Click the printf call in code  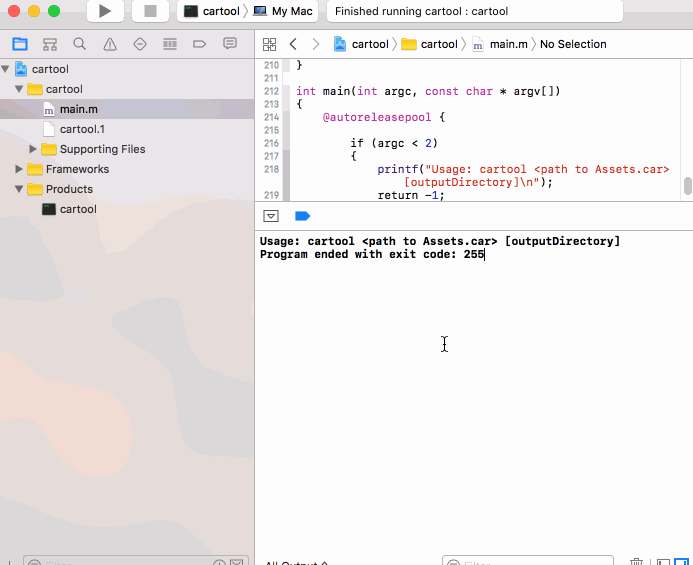(398, 169)
